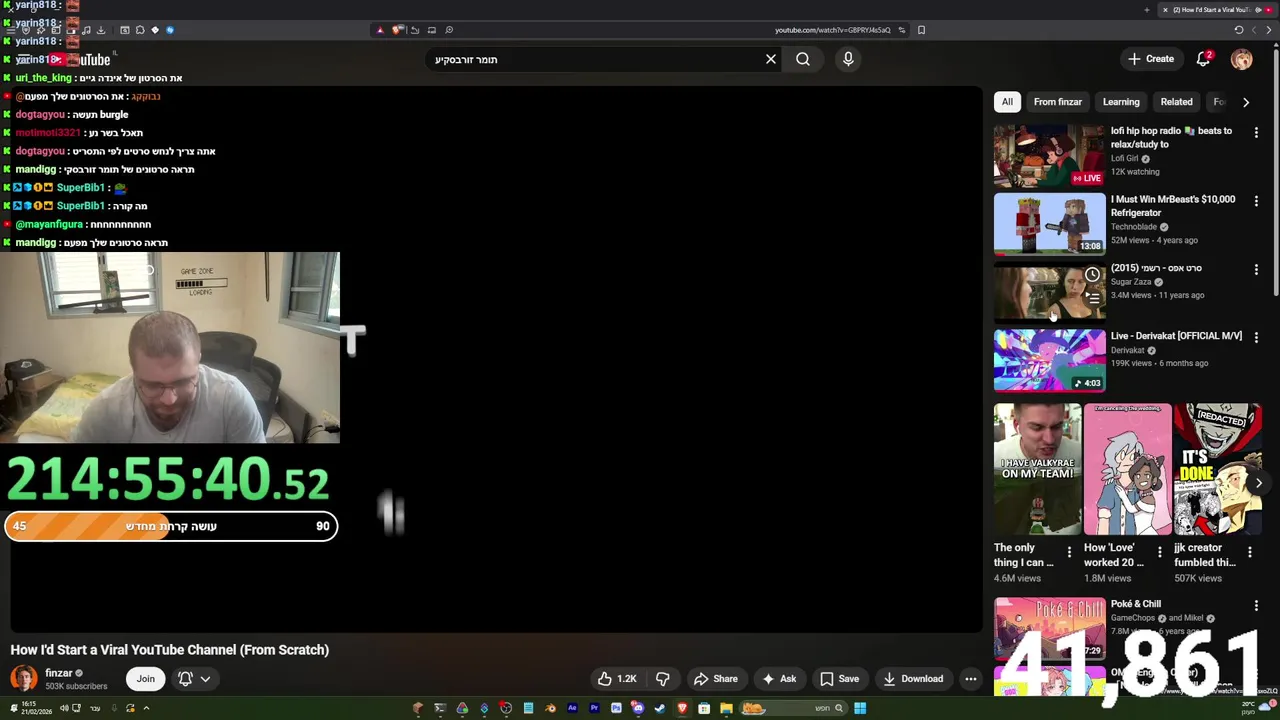This screenshot has height=720, width=1280.
Task: Open Discord from the taskbar
Action: click(638, 708)
